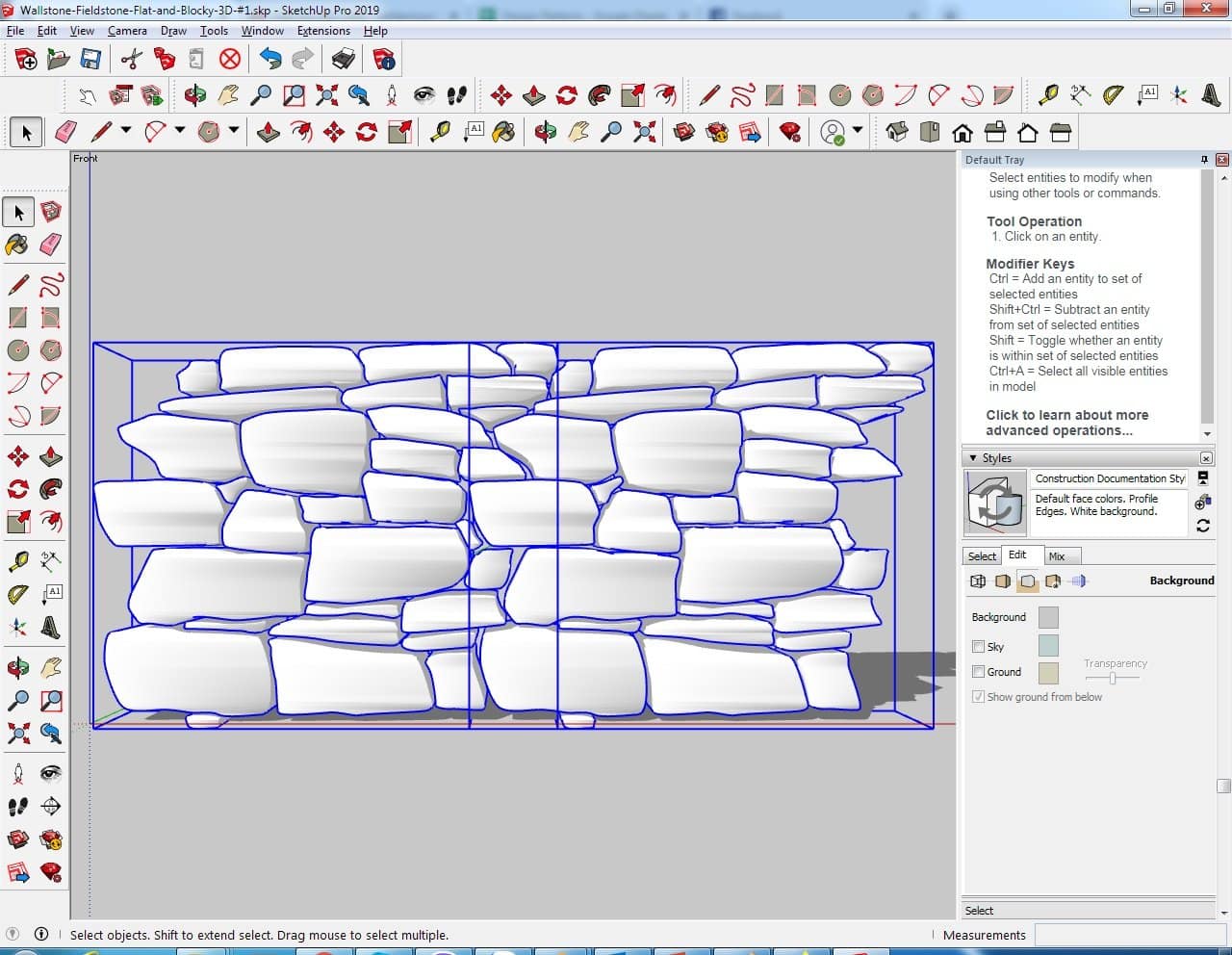Switch to the Select tab in Styles
This screenshot has width=1232, height=955.
pyautogui.click(x=982, y=556)
